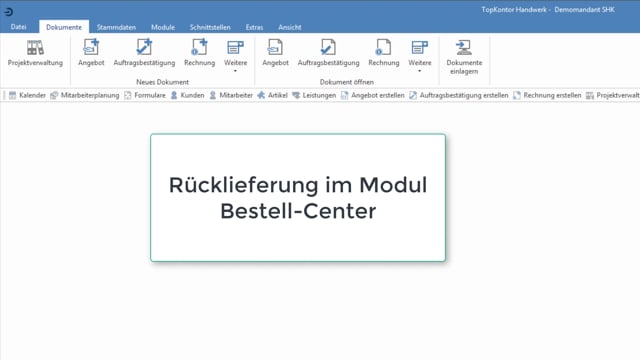Switch to the Stammdaten tab
The image size is (640, 360).
click(116, 27)
